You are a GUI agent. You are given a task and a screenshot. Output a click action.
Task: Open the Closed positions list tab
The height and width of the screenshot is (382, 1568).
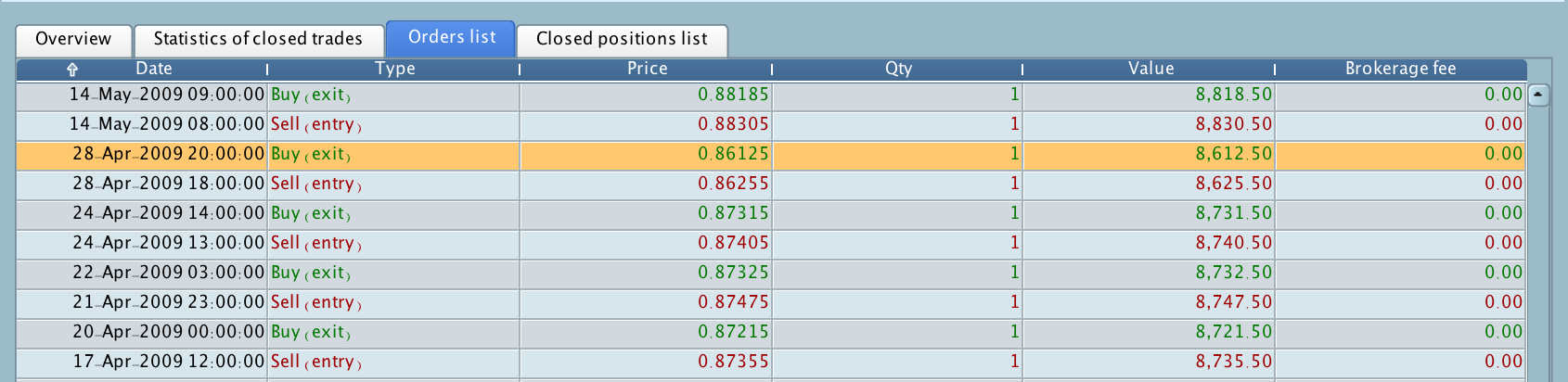pos(622,39)
